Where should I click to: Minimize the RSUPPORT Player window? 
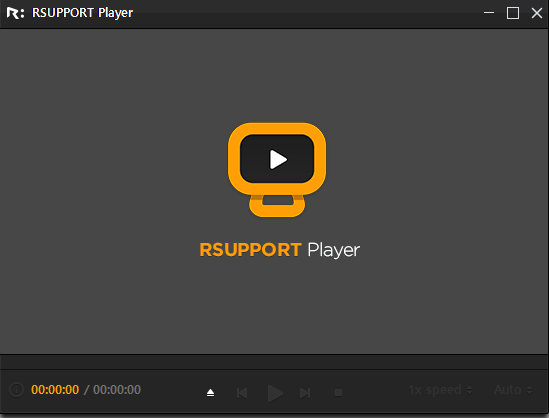pyautogui.click(x=489, y=13)
